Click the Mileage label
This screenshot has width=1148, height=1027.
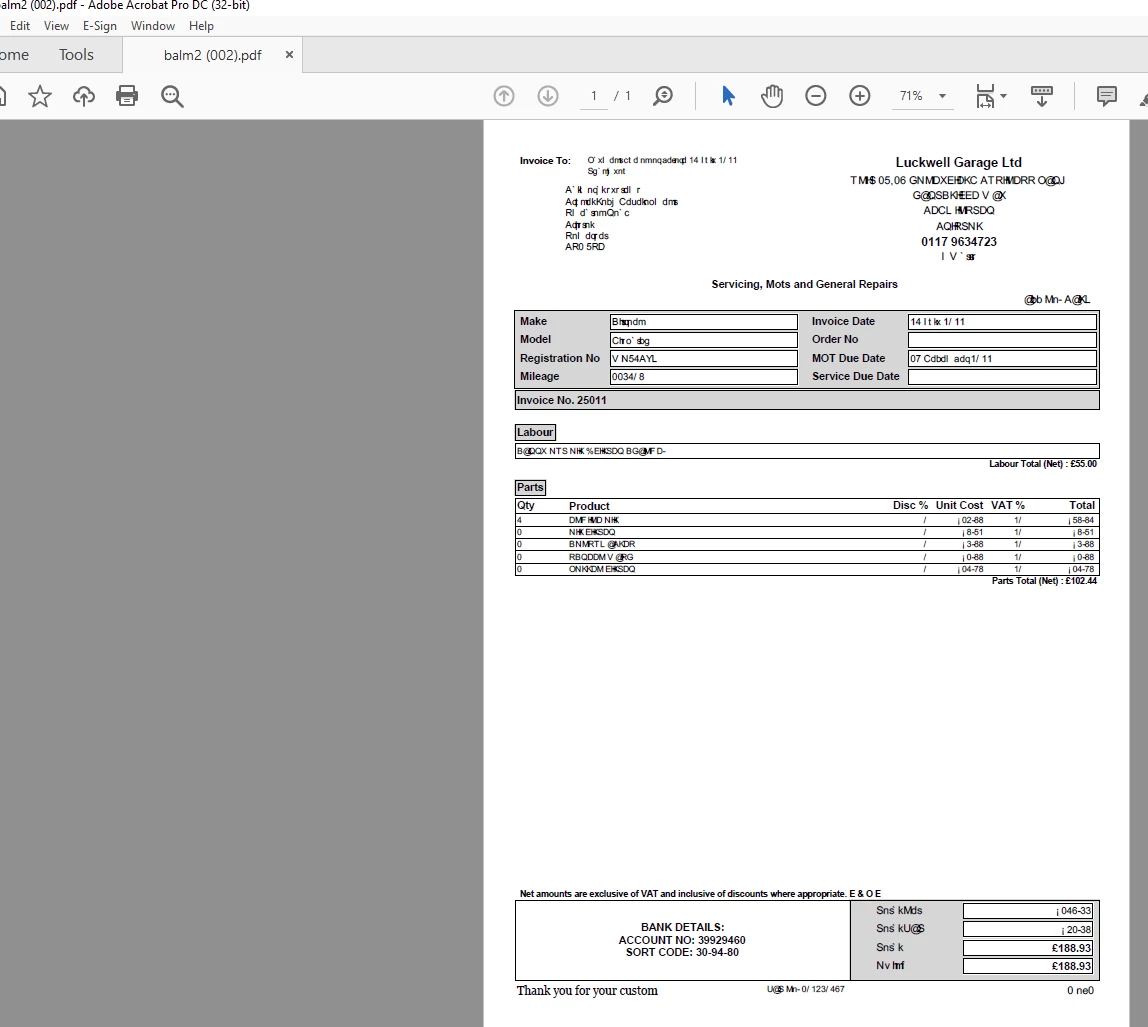click(540, 376)
